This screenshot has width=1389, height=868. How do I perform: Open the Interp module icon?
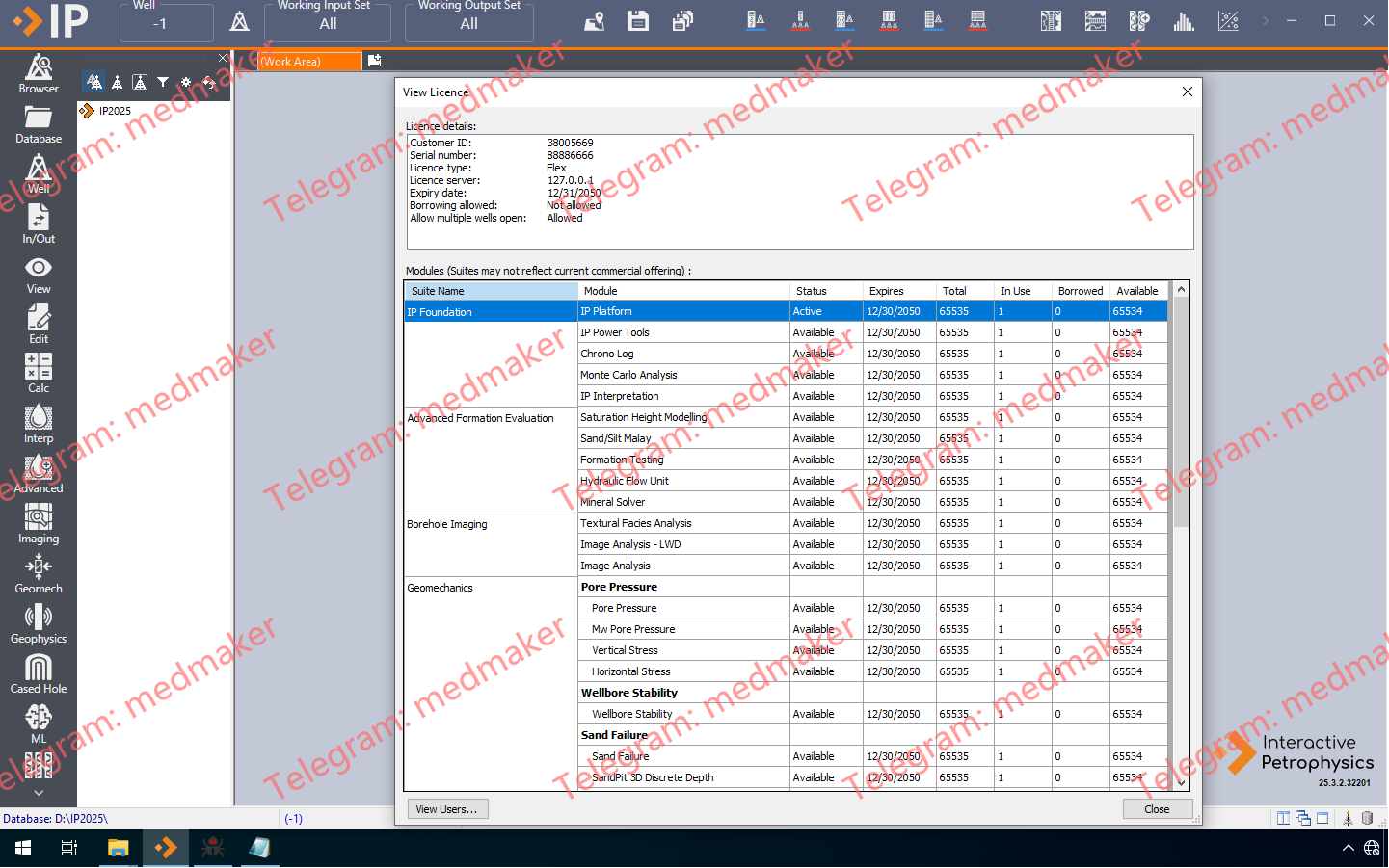click(x=39, y=423)
